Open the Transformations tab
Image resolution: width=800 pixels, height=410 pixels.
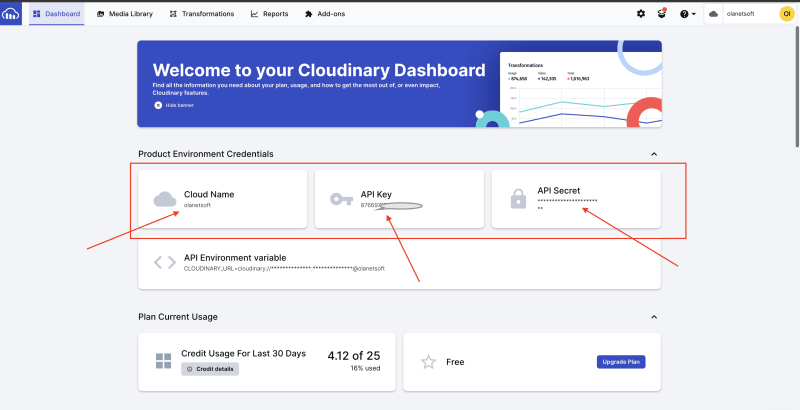coord(202,14)
